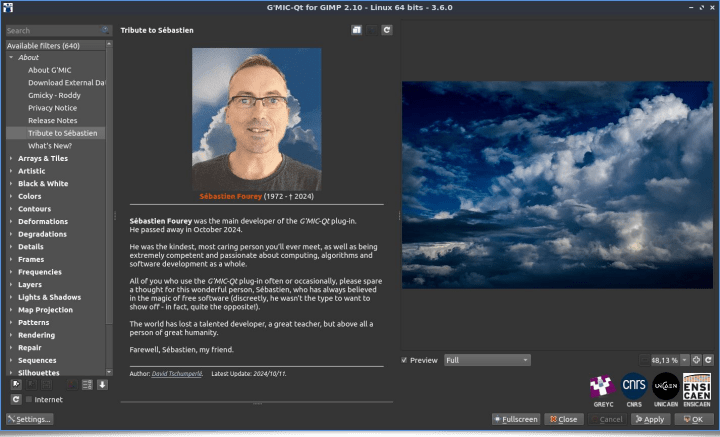720x437 pixels.
Task: Click the Close button
Action: coord(564,419)
